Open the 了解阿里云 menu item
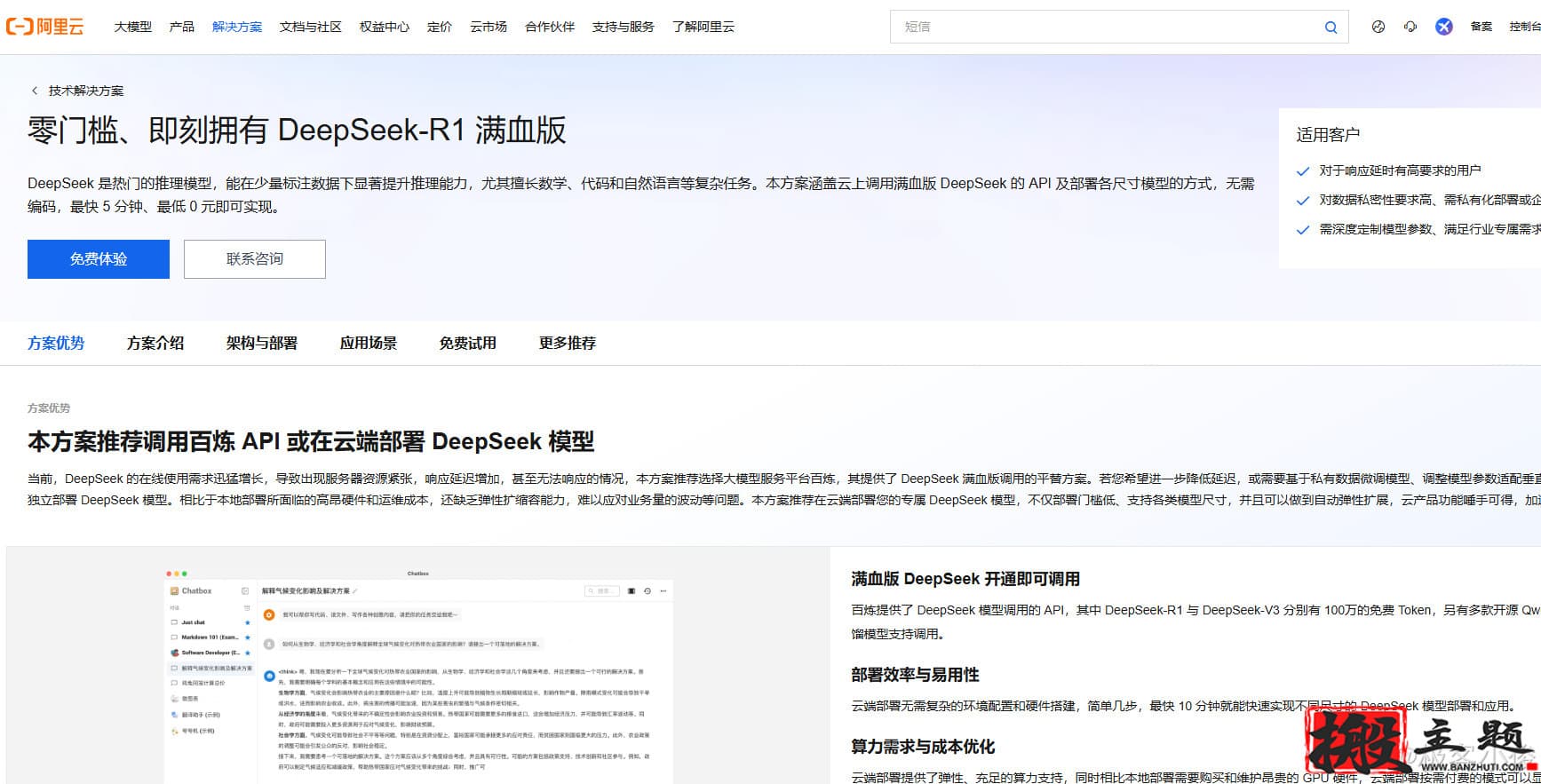This screenshot has height=784, width=1541. [x=703, y=27]
